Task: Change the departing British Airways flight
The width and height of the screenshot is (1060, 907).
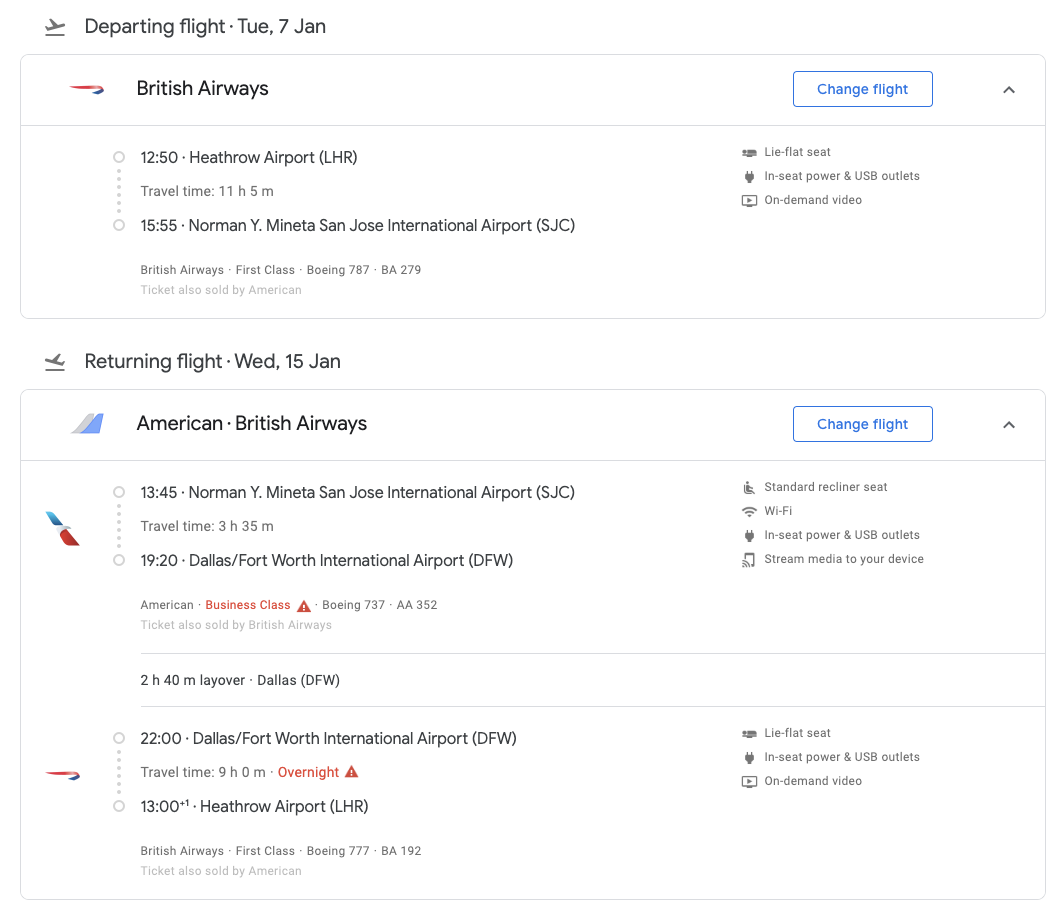Action: (x=862, y=89)
